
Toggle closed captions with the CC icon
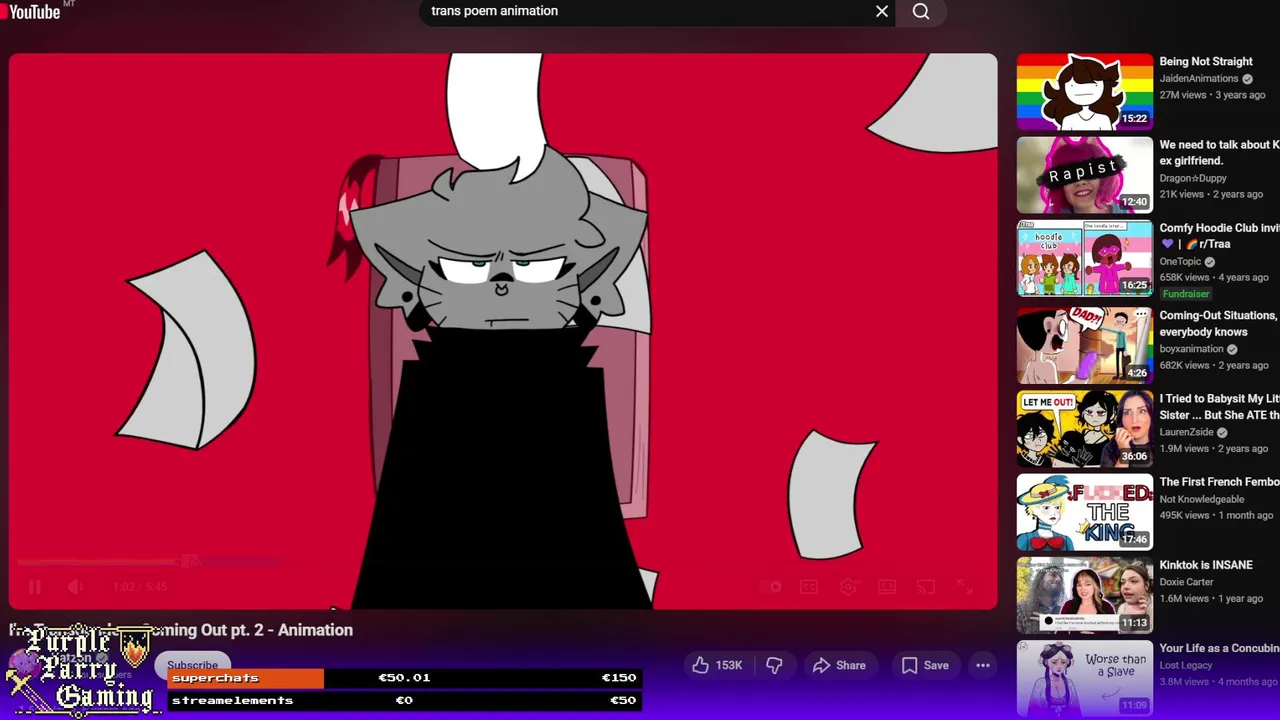[x=809, y=587]
